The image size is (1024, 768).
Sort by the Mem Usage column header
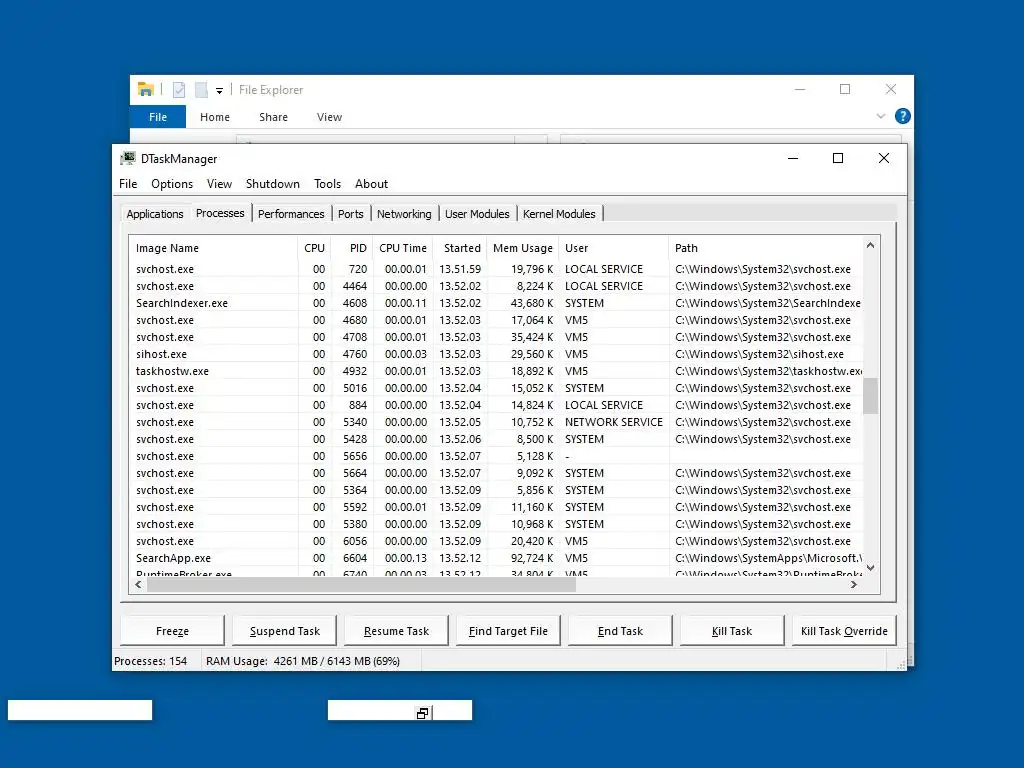(522, 248)
